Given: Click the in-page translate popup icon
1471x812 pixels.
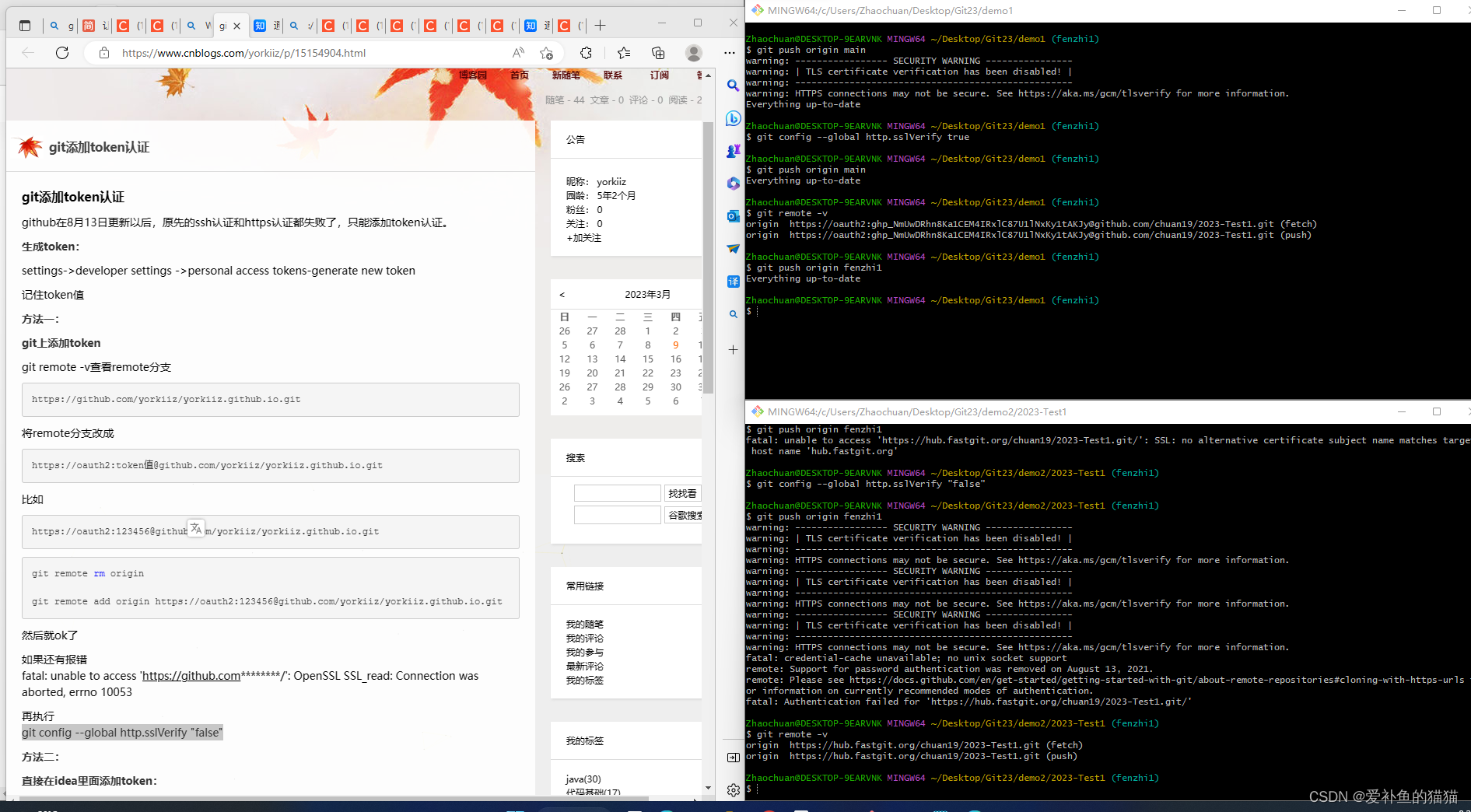Looking at the screenshot, I should (x=196, y=528).
